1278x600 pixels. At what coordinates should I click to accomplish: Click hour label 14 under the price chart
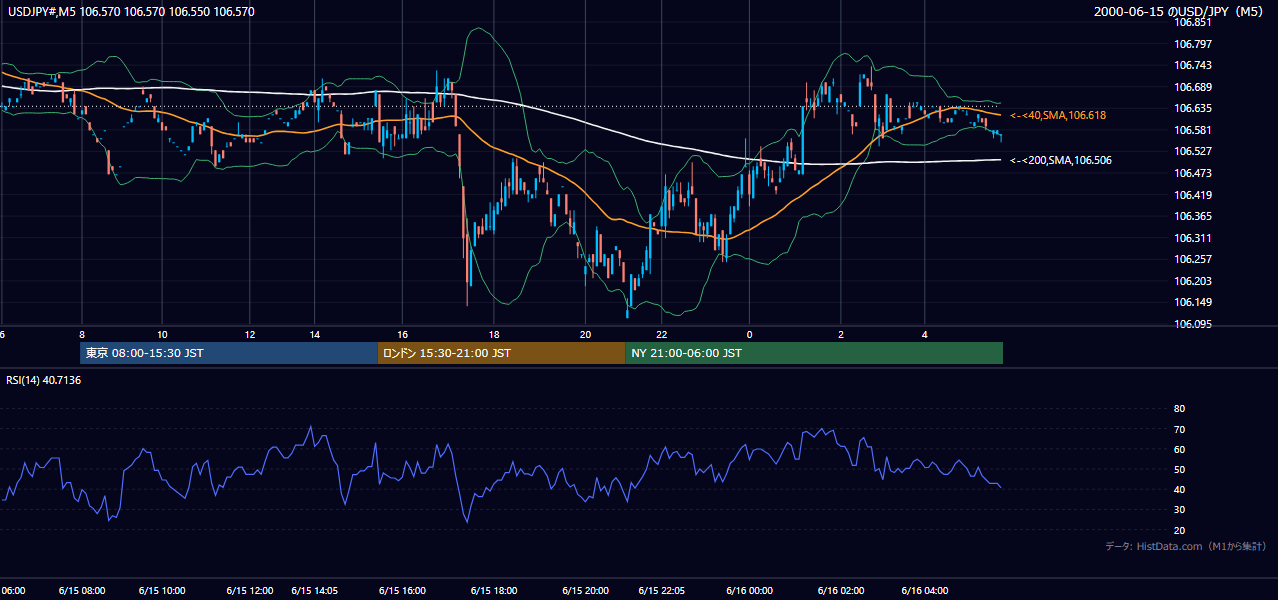point(314,334)
